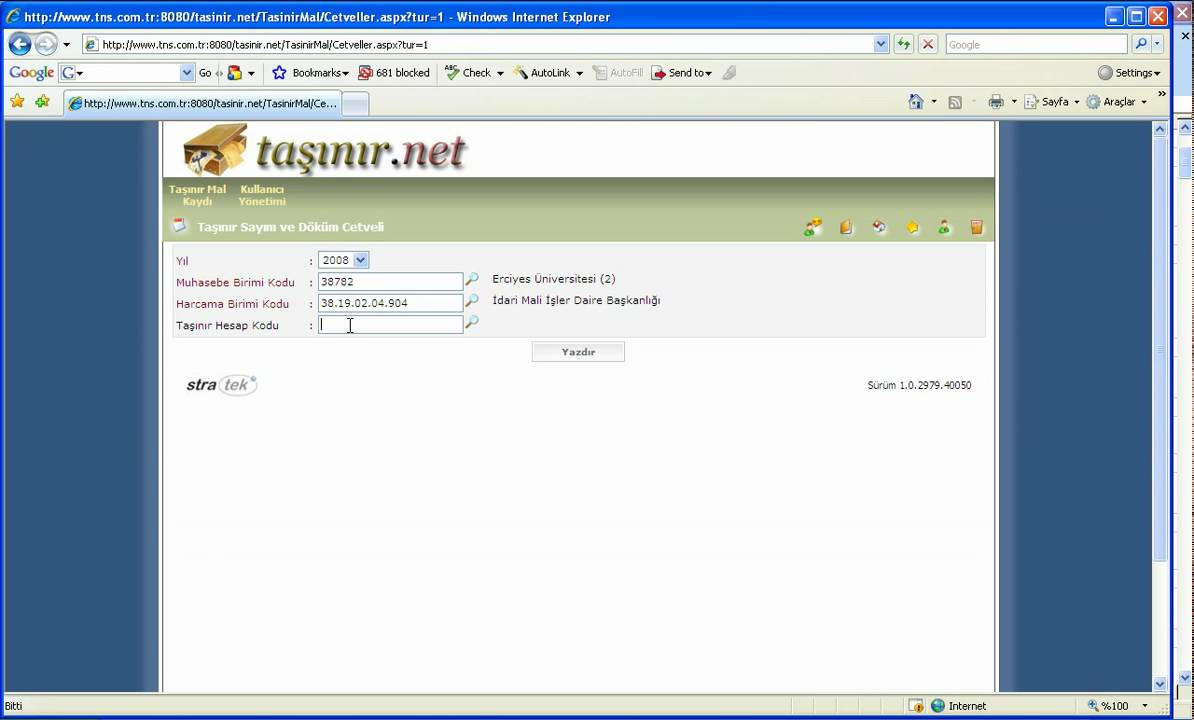1194x720 pixels.
Task: Click the user-with-chat icon in page header
Action: point(813,227)
